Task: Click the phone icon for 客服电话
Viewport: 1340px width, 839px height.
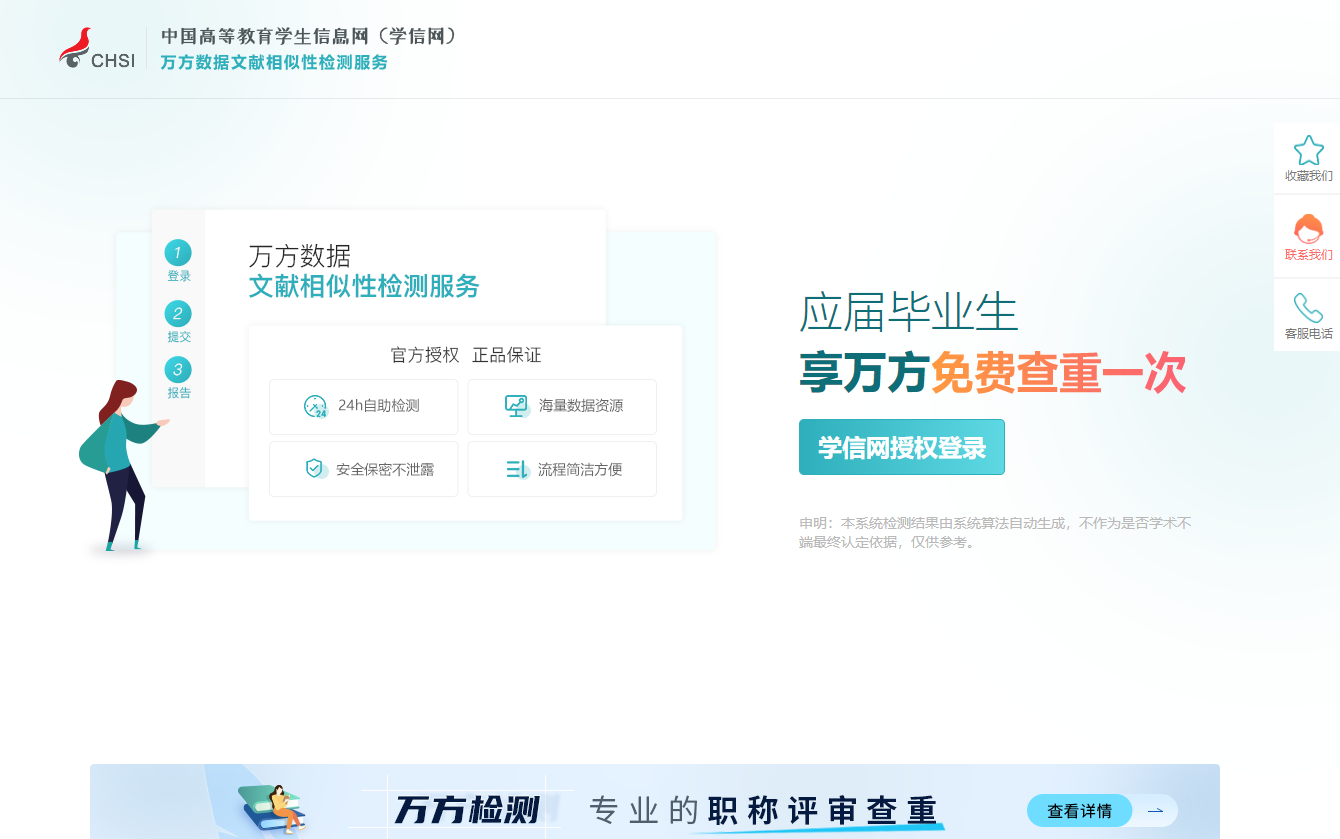Action: (1308, 308)
